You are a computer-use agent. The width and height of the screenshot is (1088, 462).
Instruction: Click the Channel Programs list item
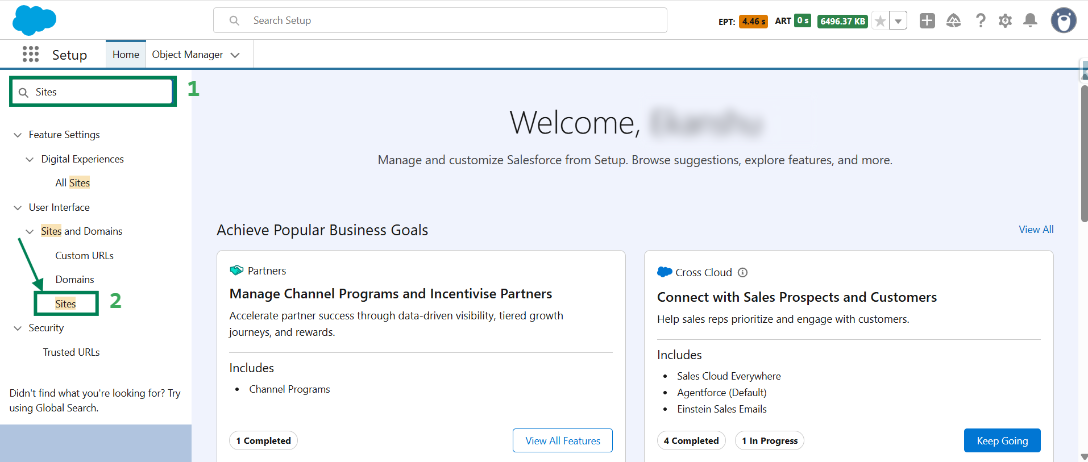(x=289, y=389)
